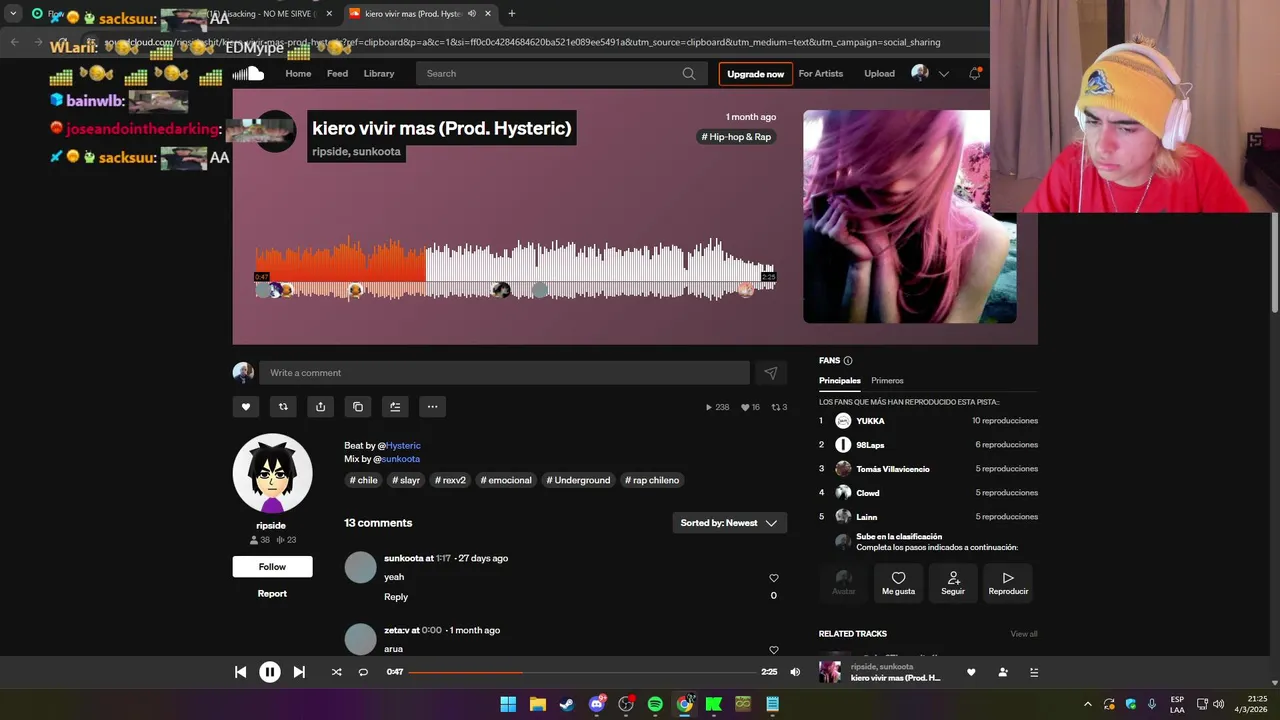Repost the track using the repost icon
Viewport: 1280px width, 720px height.
click(283, 407)
